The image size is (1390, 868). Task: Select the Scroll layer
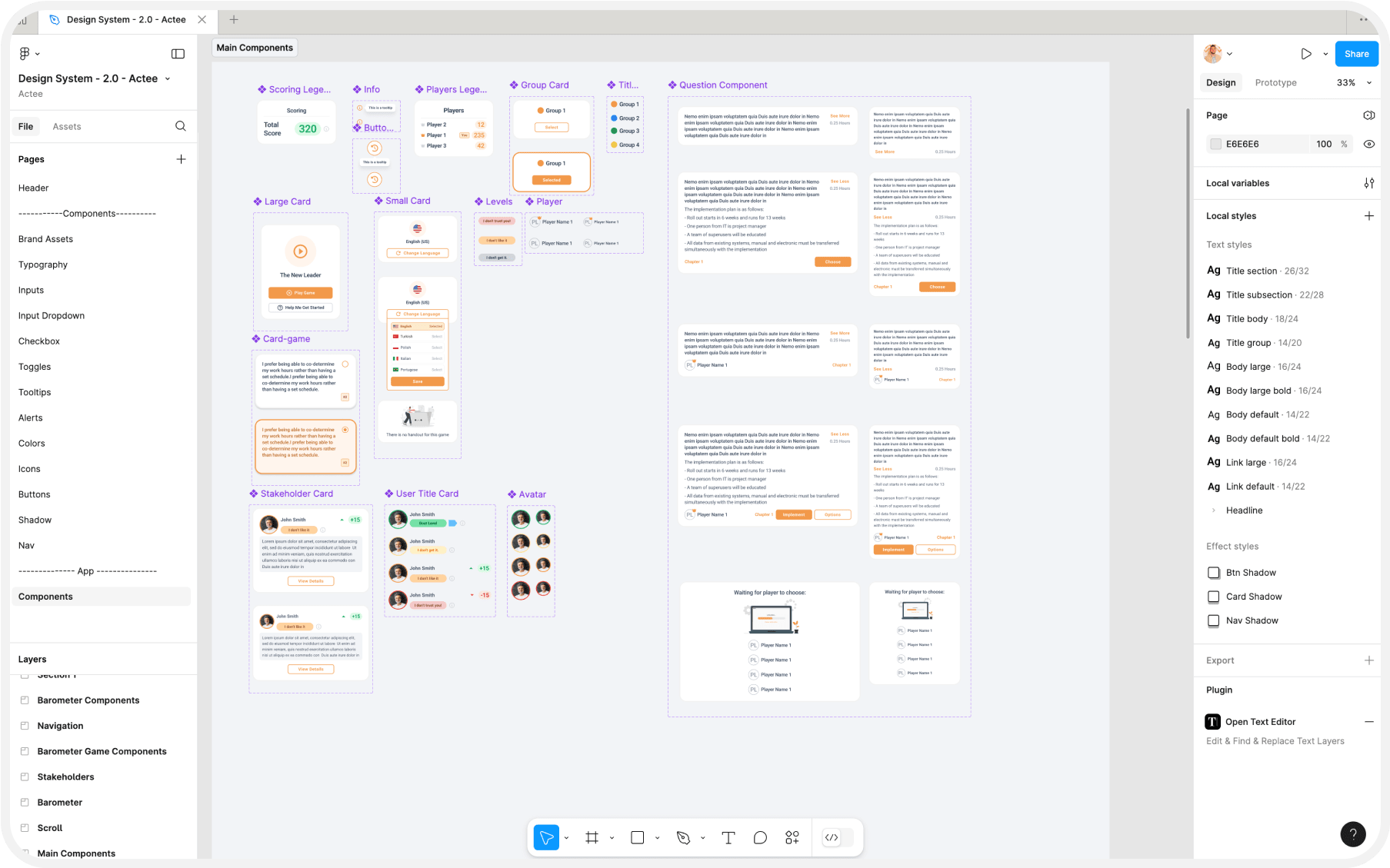pyautogui.click(x=50, y=828)
